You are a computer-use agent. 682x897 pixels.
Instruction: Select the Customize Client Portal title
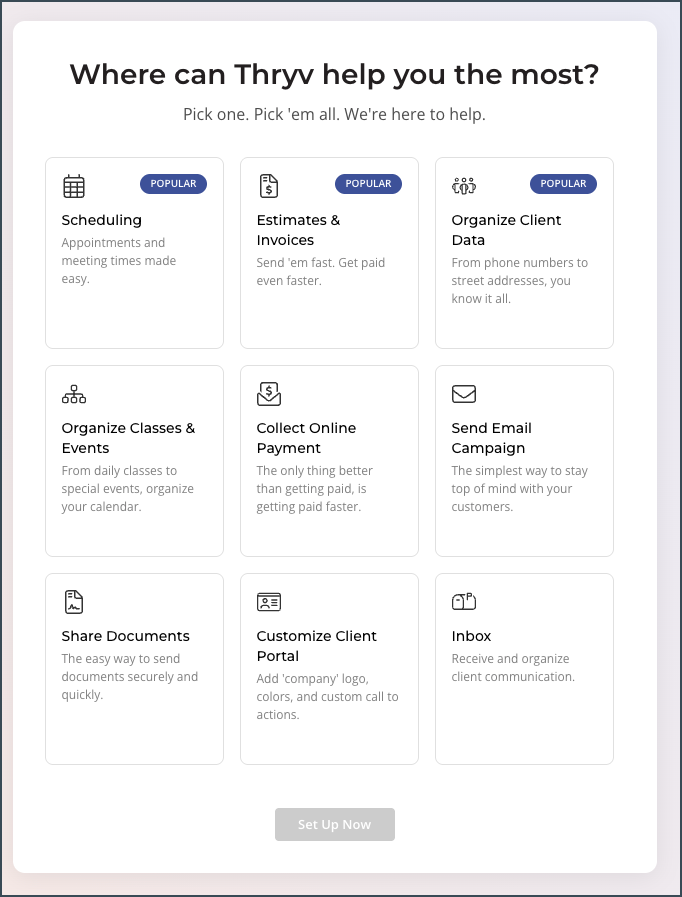[316, 646]
